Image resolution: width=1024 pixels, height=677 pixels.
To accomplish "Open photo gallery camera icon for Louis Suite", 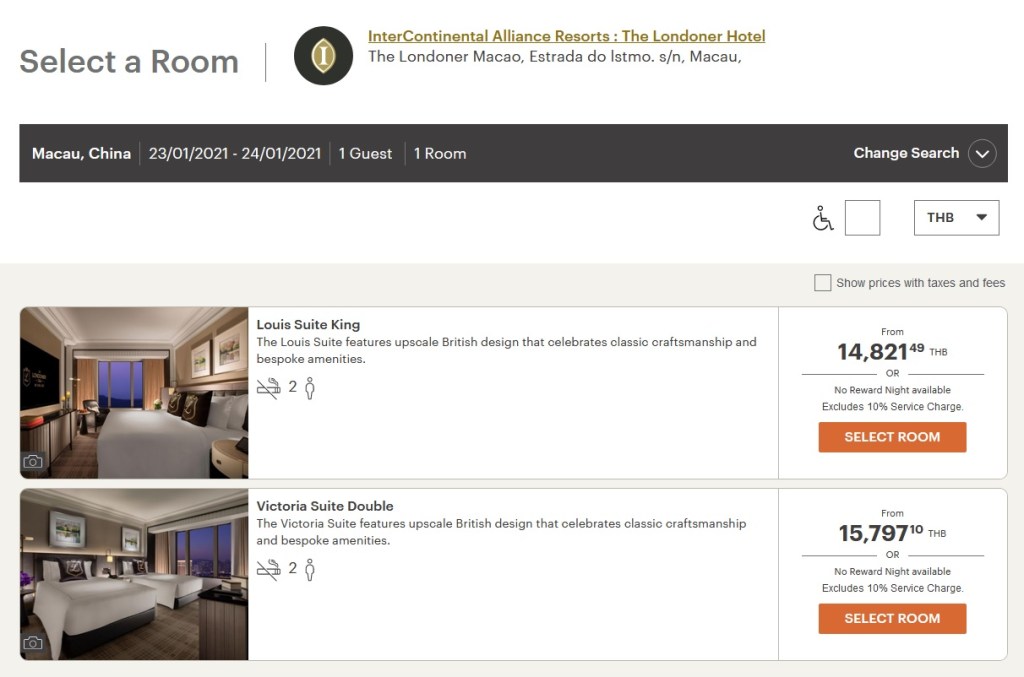I will [x=34, y=461].
